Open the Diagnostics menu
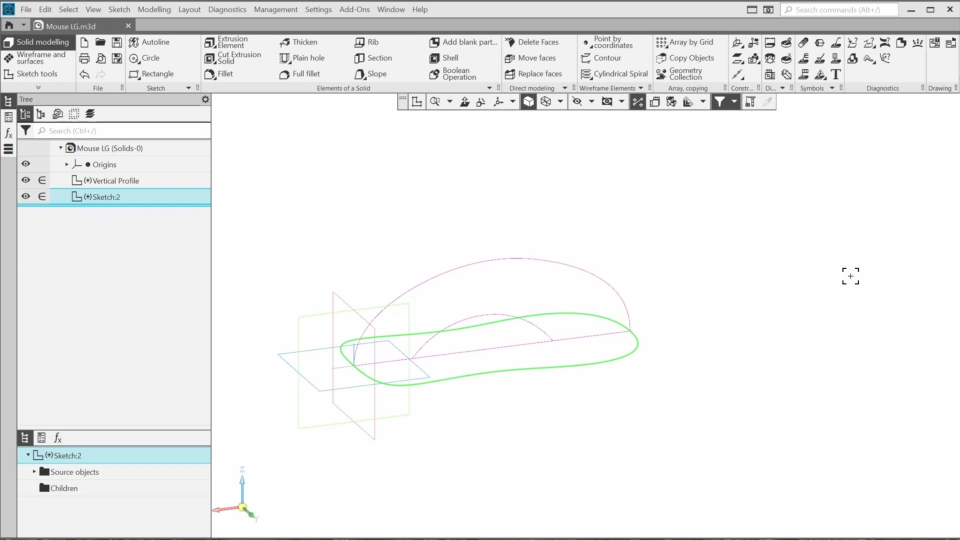The height and width of the screenshot is (540, 960). tap(227, 9)
